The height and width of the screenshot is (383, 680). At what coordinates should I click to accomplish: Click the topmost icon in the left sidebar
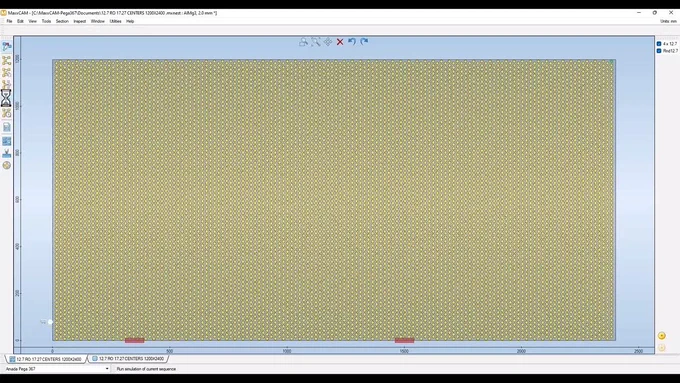coord(7,46)
